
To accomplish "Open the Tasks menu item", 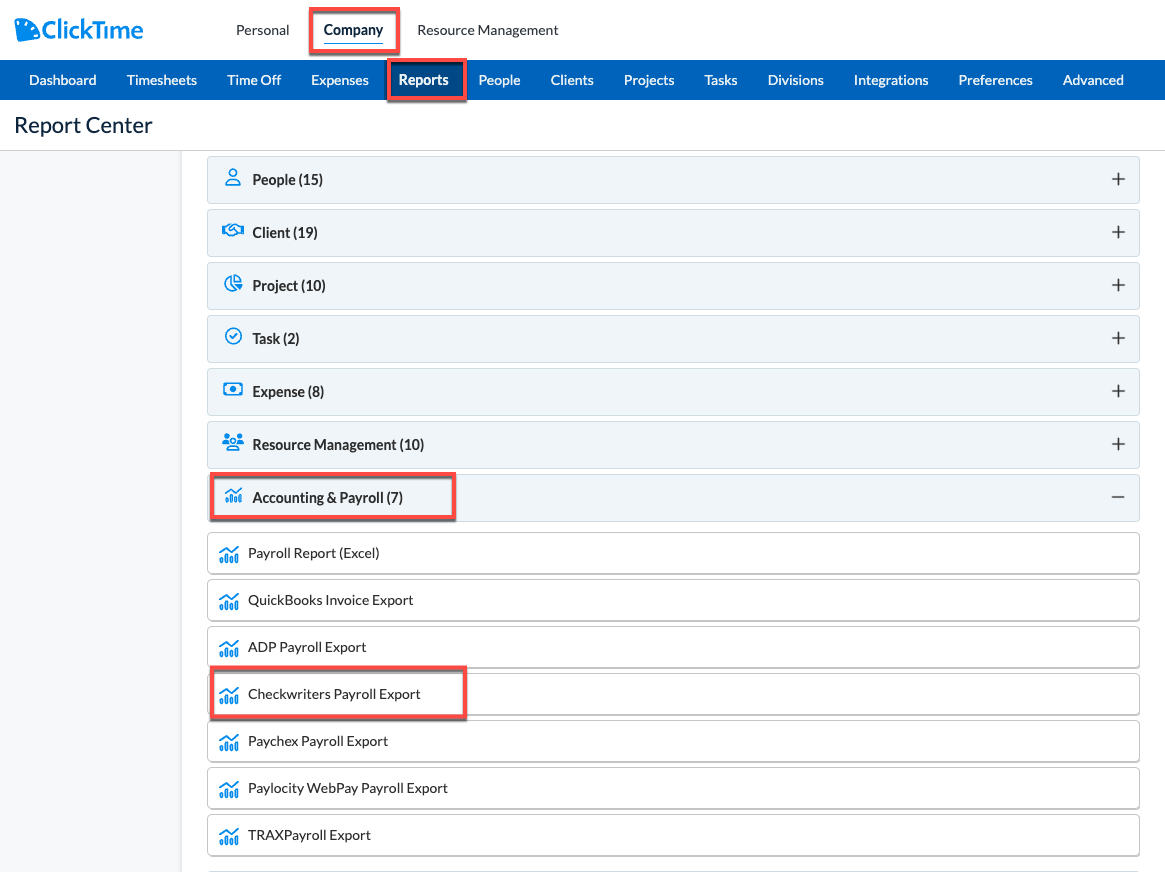I will pos(721,80).
